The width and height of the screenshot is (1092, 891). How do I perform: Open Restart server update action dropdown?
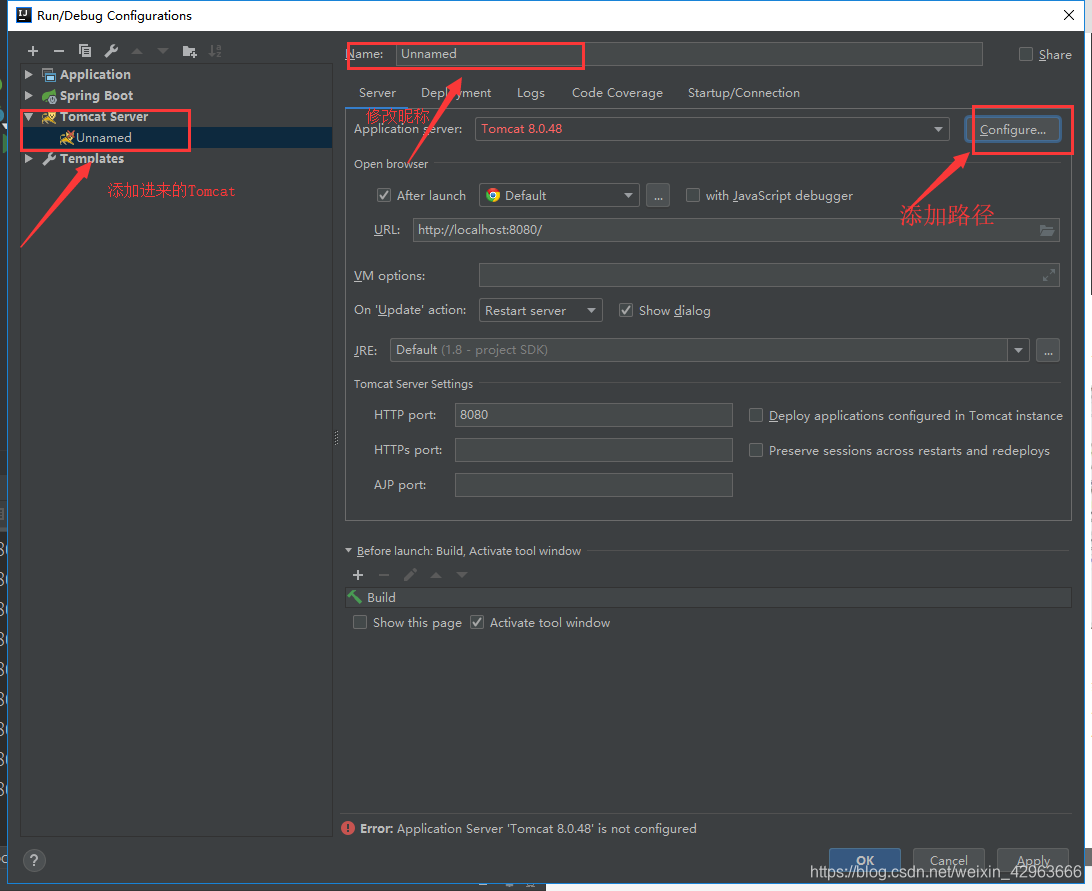(540, 311)
